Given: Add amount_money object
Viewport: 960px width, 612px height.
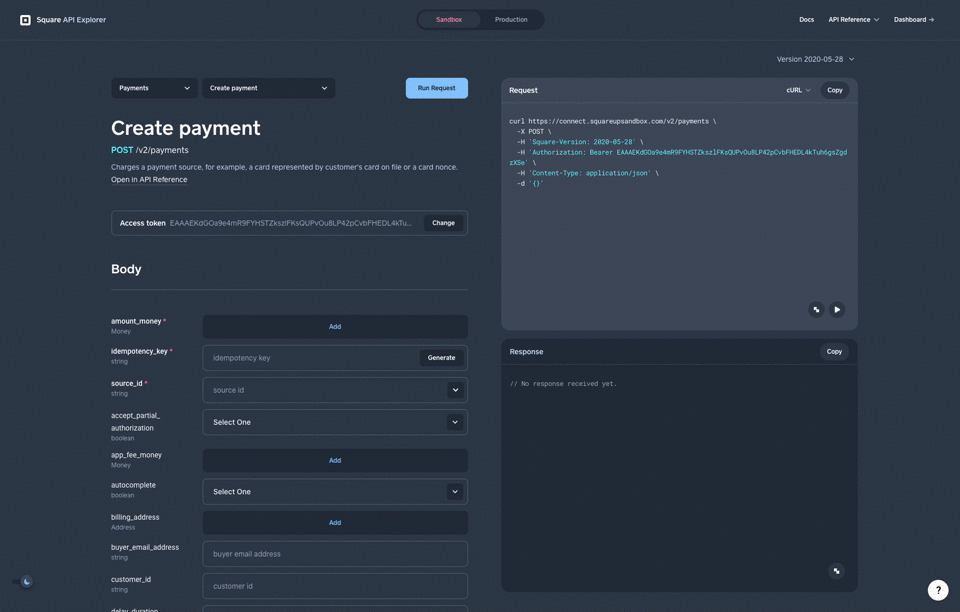Looking at the screenshot, I should [x=335, y=327].
